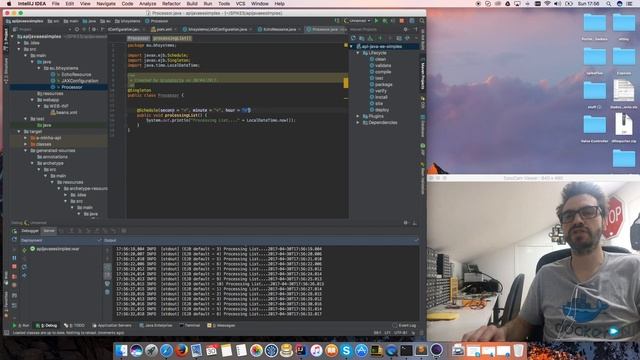640x360 pixels.
Task: Click the Processor breadcrumb above the editor
Action: [x=138, y=38]
